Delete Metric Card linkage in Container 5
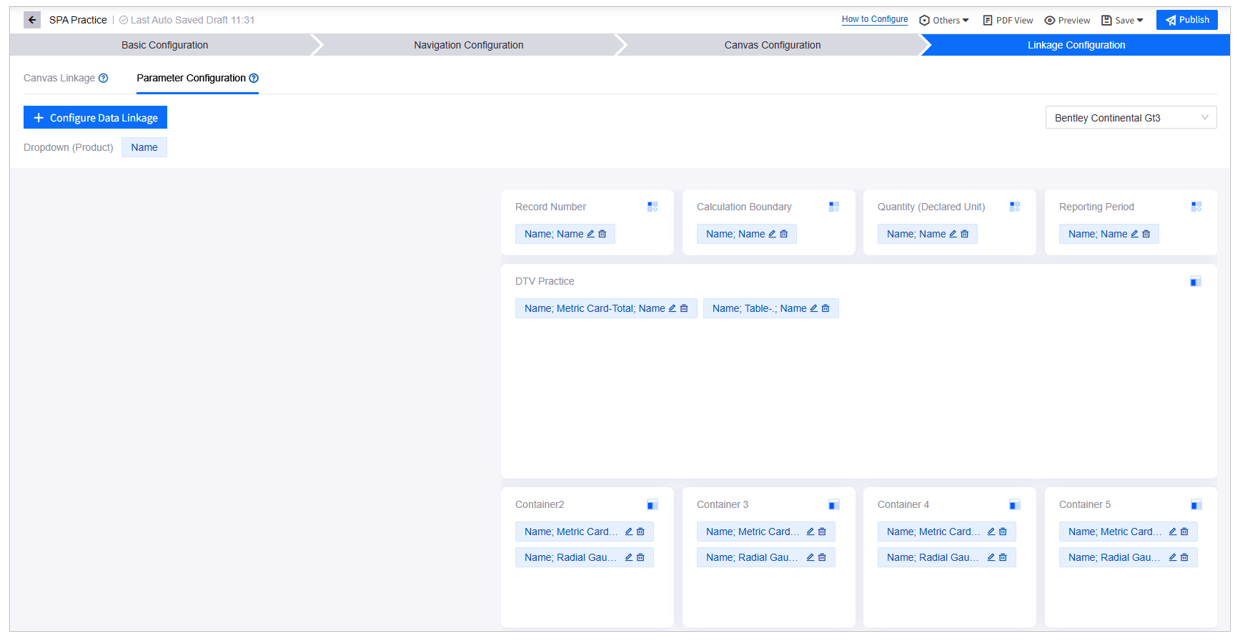The width and height of the screenshot is (1240, 640). (1185, 532)
